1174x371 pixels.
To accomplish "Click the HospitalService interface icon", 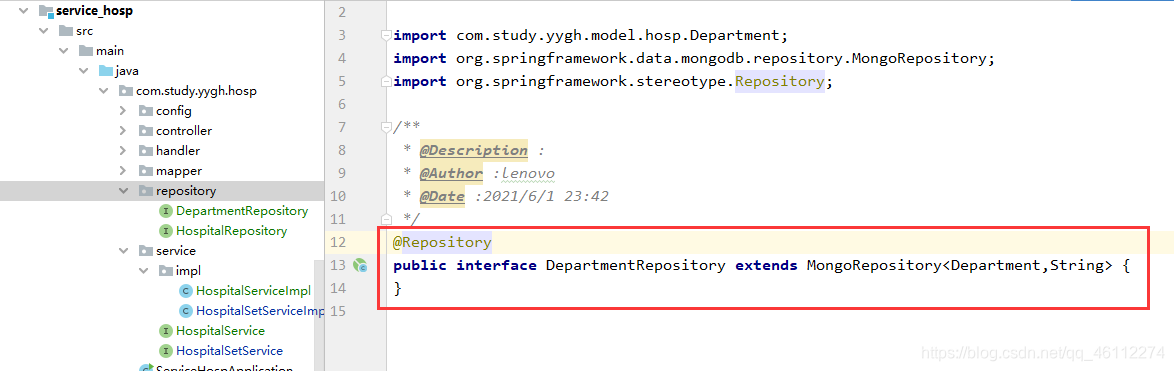I will pyautogui.click(x=165, y=330).
